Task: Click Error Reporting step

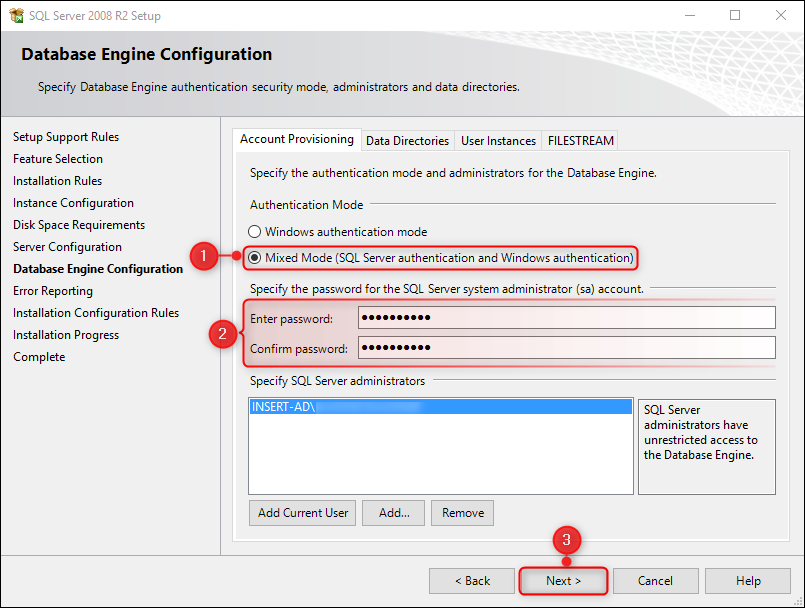Action: click(x=53, y=291)
